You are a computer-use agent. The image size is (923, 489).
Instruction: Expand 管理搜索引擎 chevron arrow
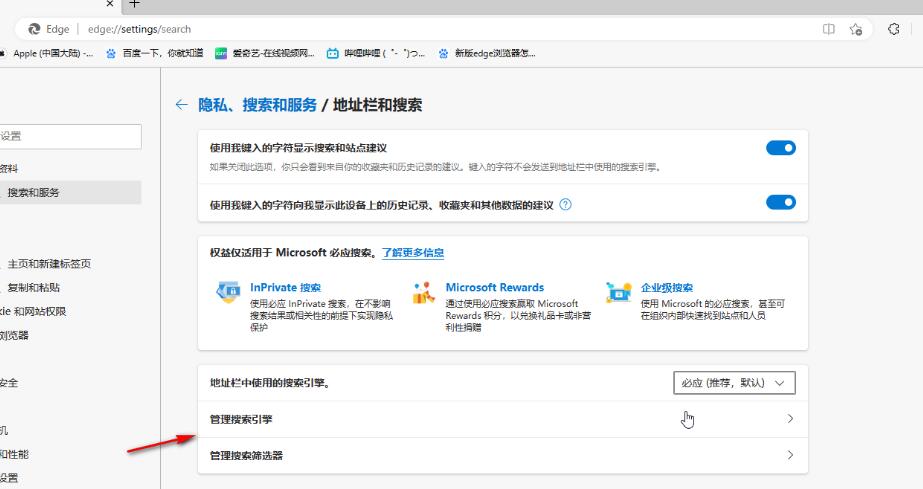pos(790,419)
